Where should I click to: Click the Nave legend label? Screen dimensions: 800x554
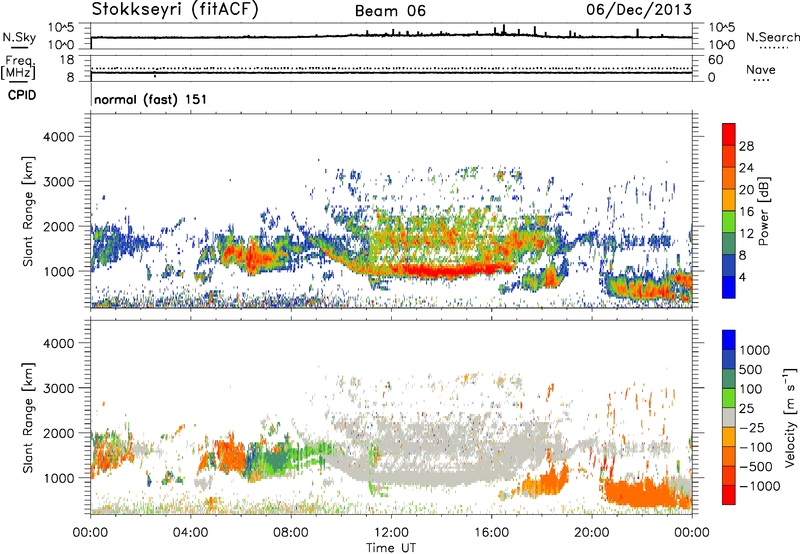click(x=760, y=69)
